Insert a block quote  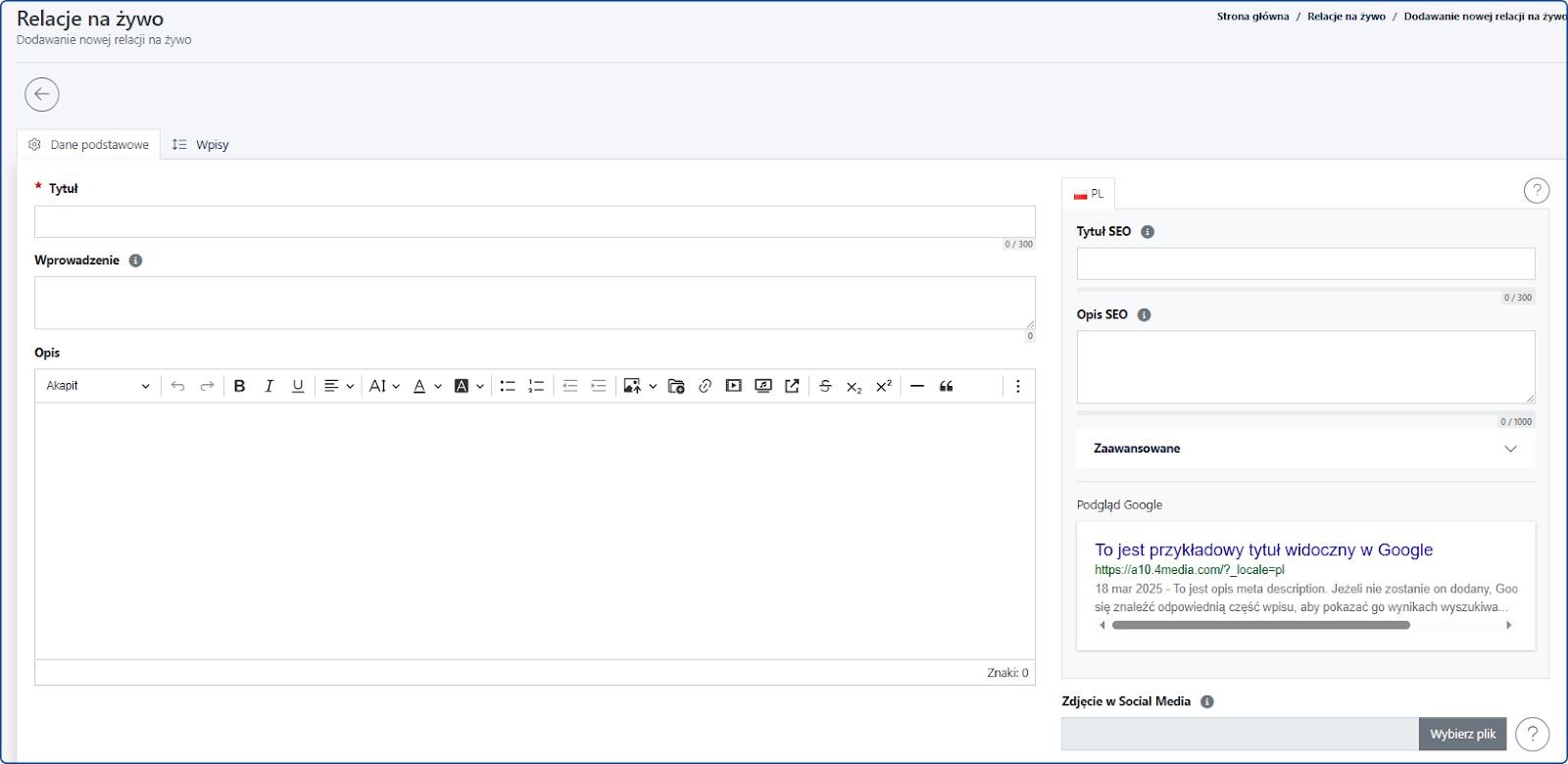coord(946,386)
